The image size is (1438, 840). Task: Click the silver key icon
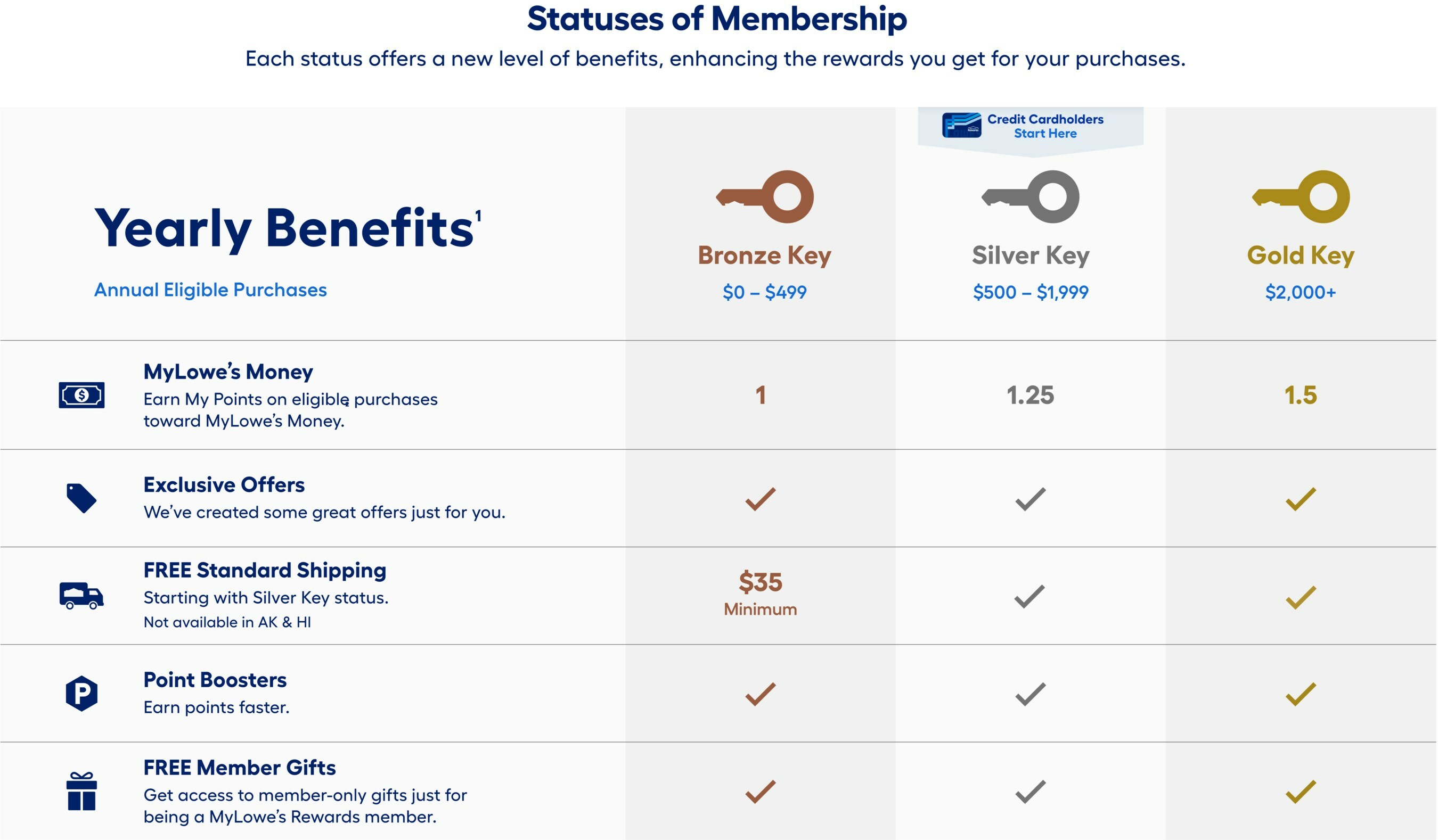coord(1031,197)
